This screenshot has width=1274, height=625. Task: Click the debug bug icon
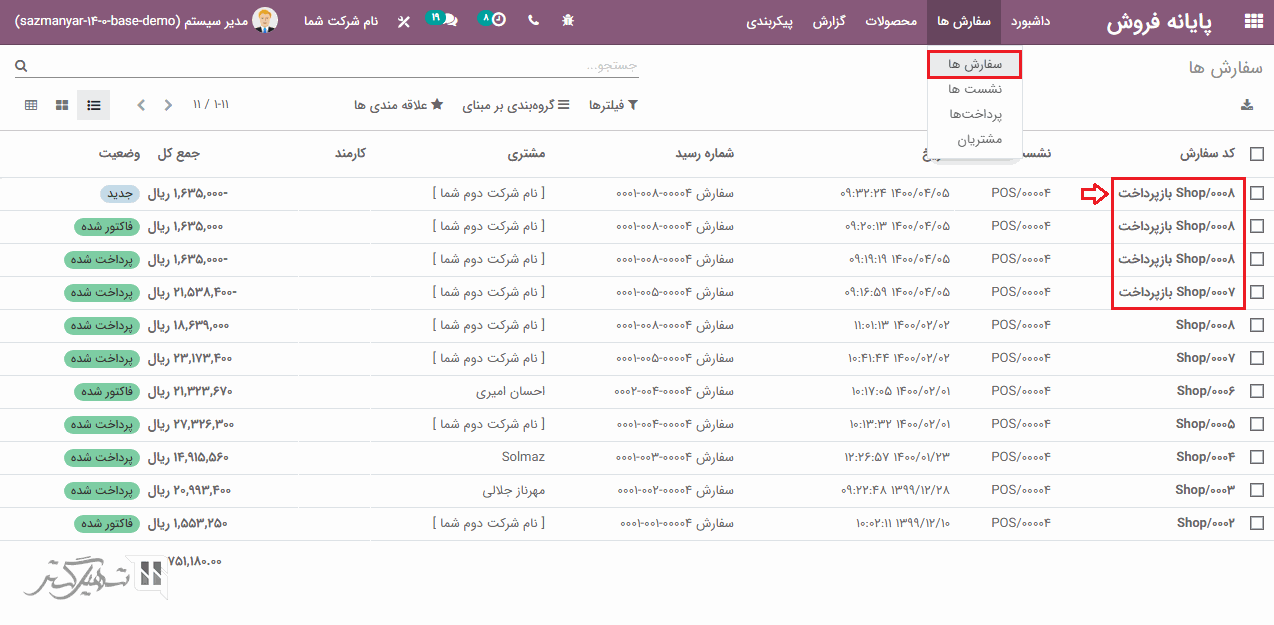568,21
